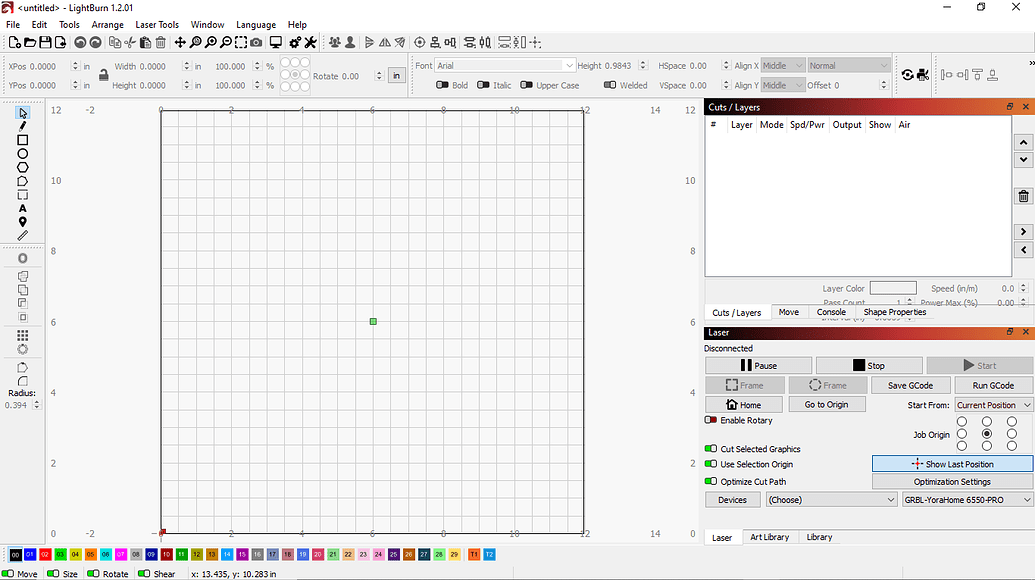Screen dimensions: 1035x580
Task: Select the Ellipse drawing tool
Action: coord(22,154)
